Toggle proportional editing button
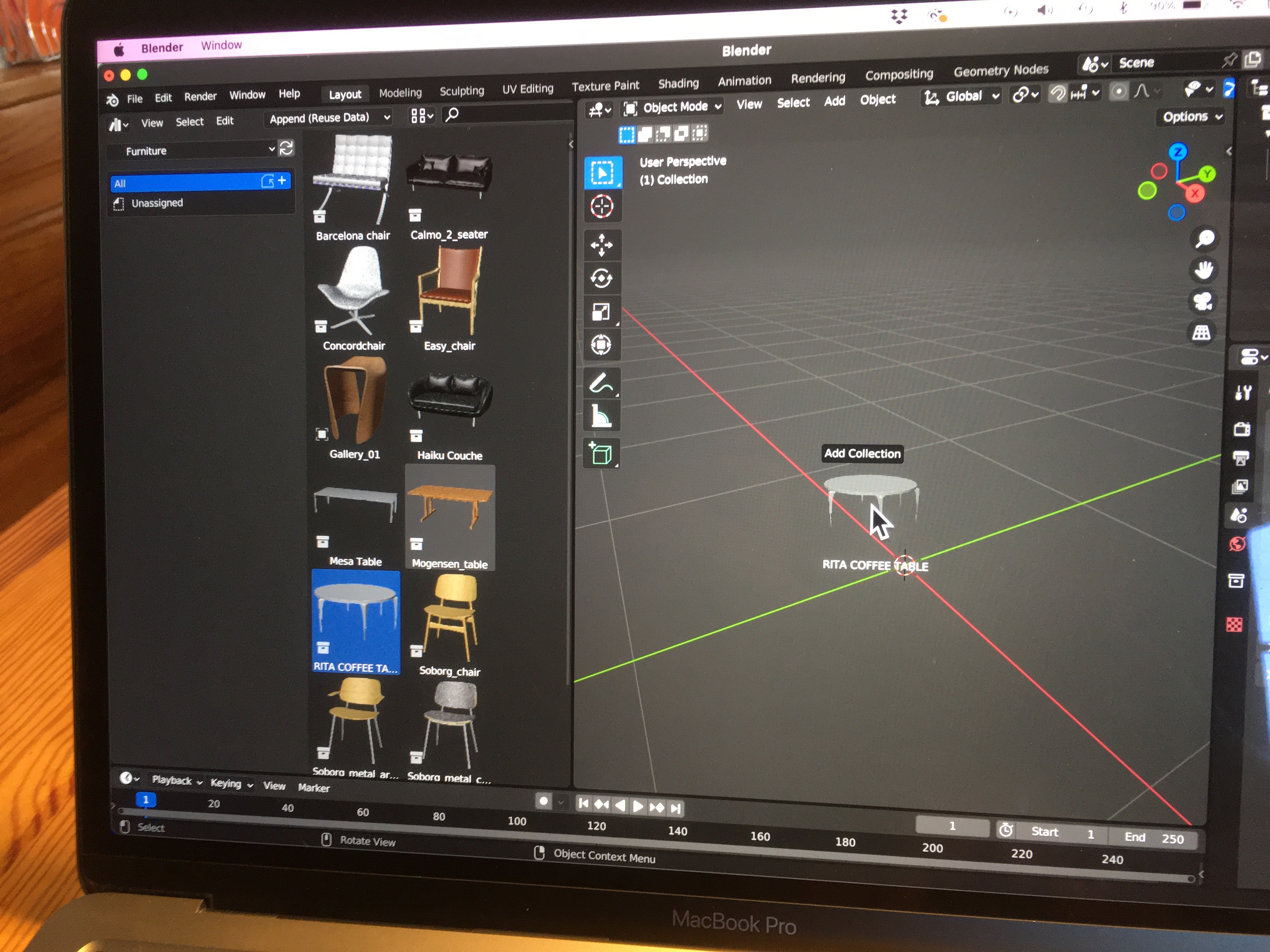This screenshot has height=952, width=1270. click(x=1118, y=91)
